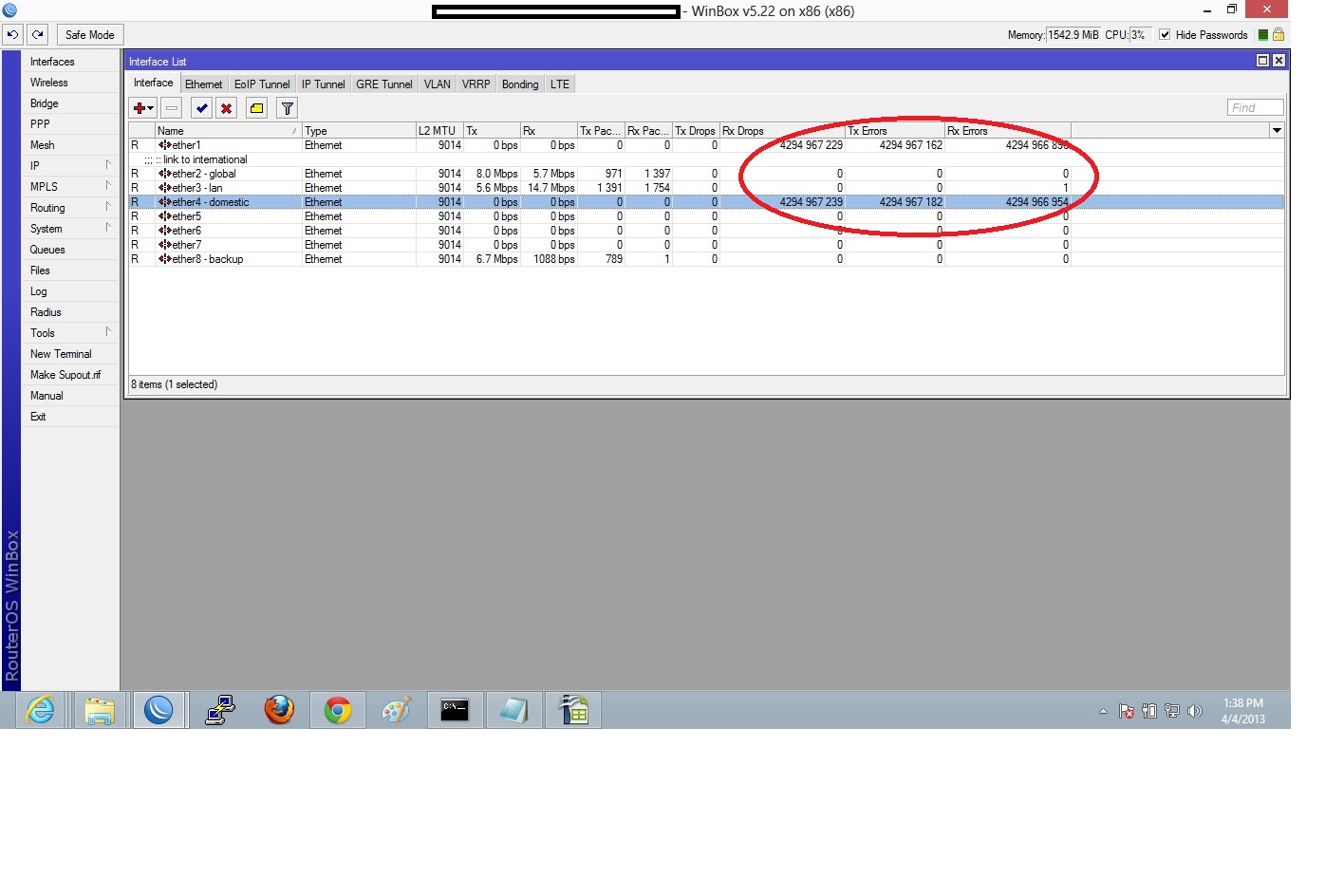Open Log from the sidebar
The width and height of the screenshot is (1344, 896).
[x=71, y=291]
